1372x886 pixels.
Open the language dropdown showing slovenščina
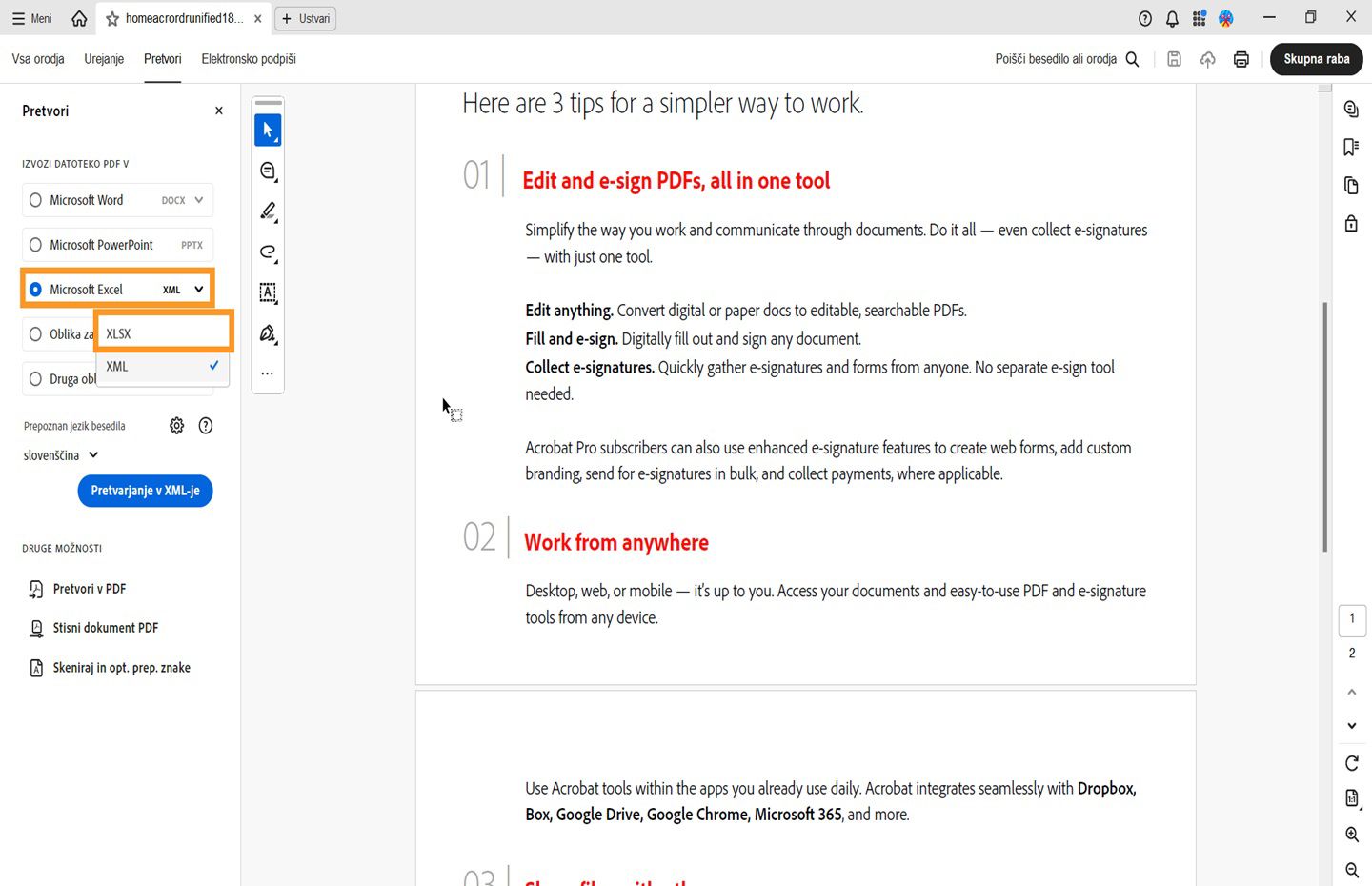[60, 455]
